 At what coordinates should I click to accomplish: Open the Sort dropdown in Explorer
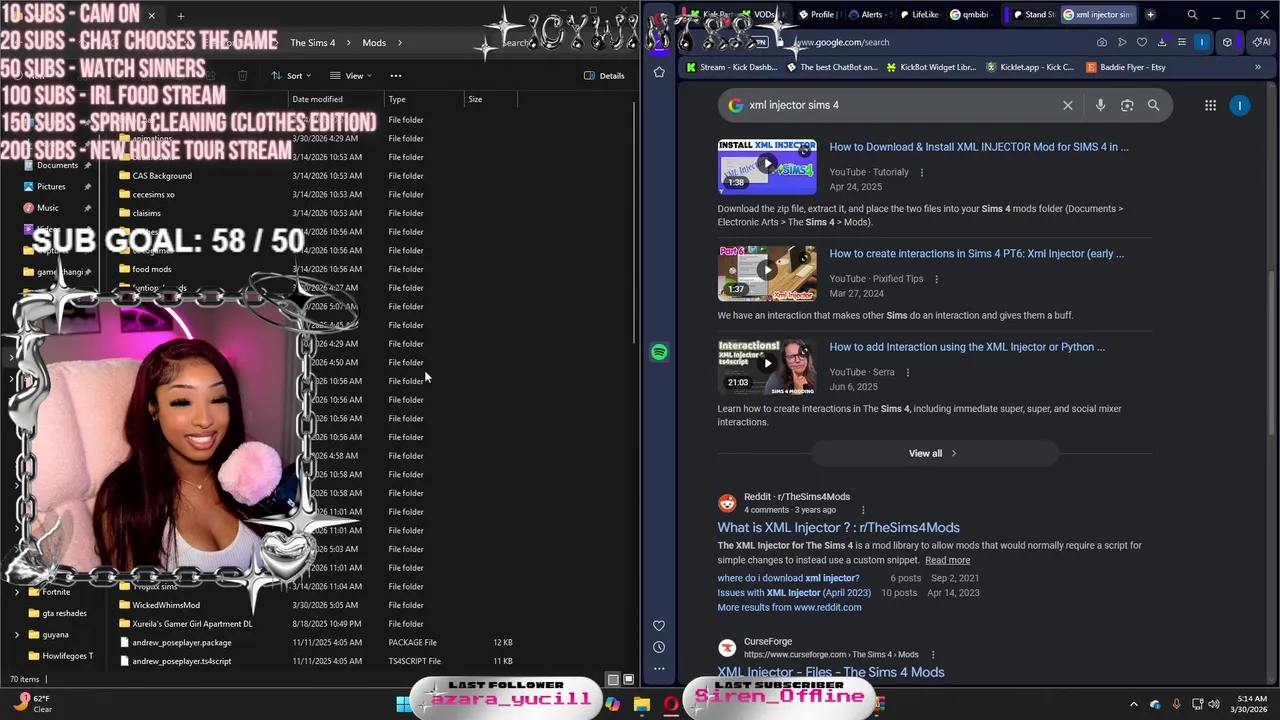point(291,76)
